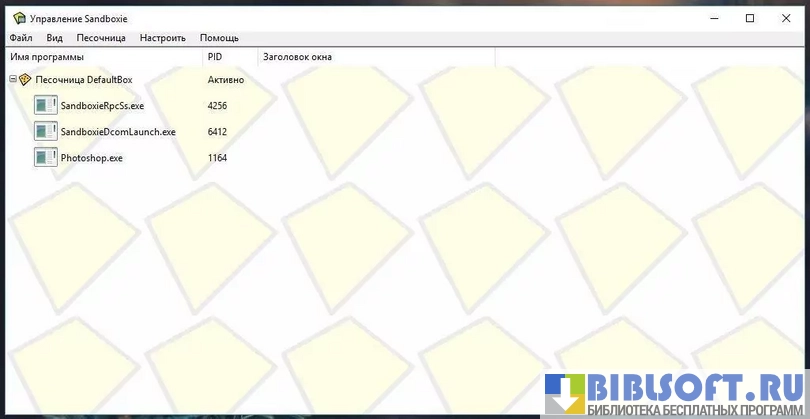Viewport: 810px width, 419px height.
Task: Open the Песочница menu
Action: coord(101,38)
